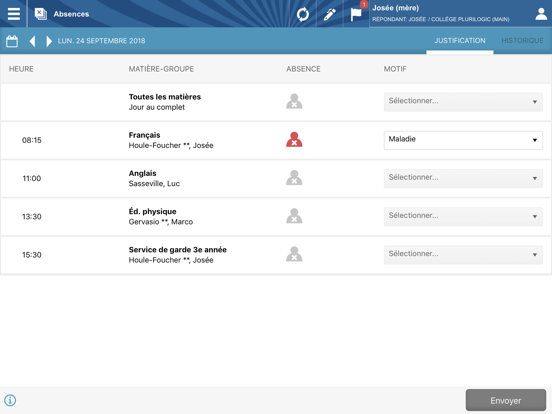Click the date Lun. 24 septembre 2018
Viewport: 552px width, 414px height.
[101, 41]
